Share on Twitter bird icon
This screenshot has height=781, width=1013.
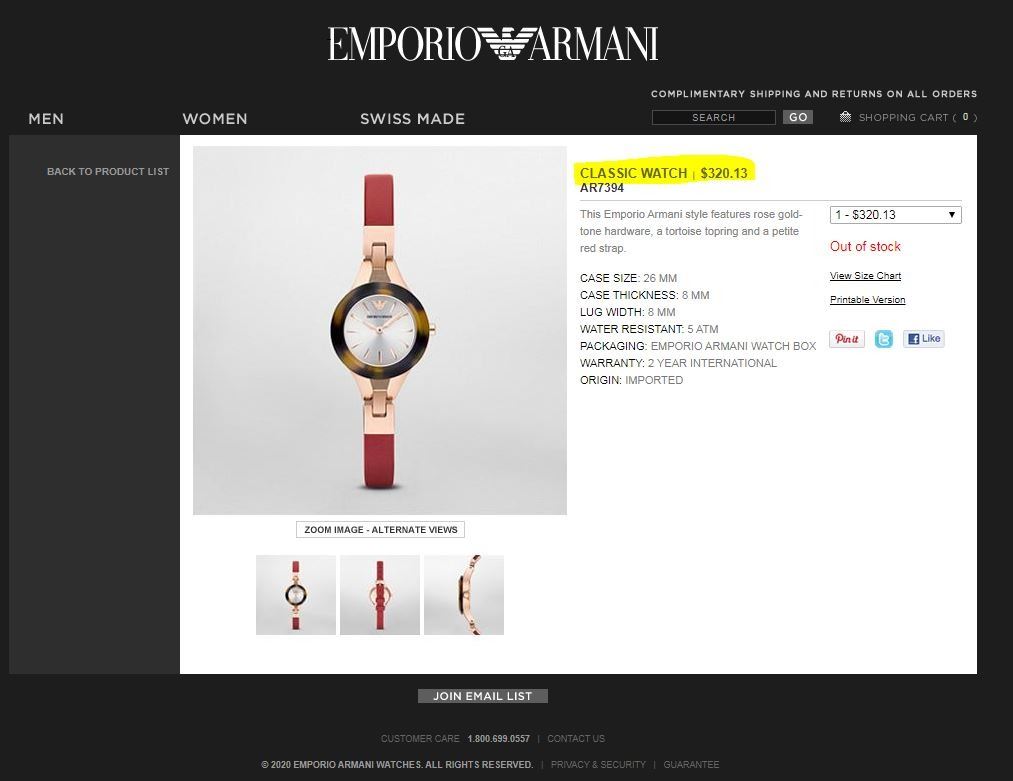pos(883,338)
